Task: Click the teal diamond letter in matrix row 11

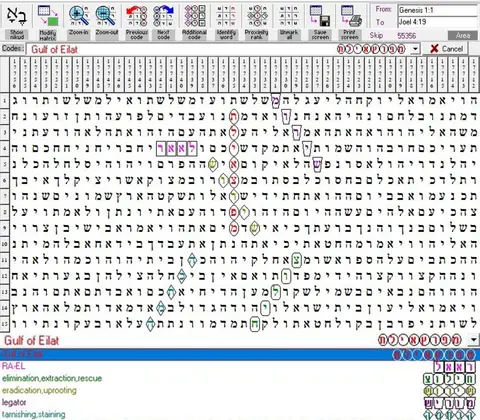Action: (192, 260)
